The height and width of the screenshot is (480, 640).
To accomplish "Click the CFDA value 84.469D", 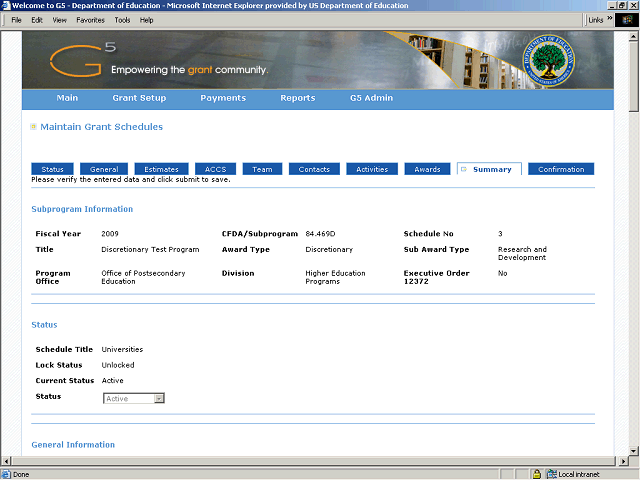I will click(x=320, y=234).
